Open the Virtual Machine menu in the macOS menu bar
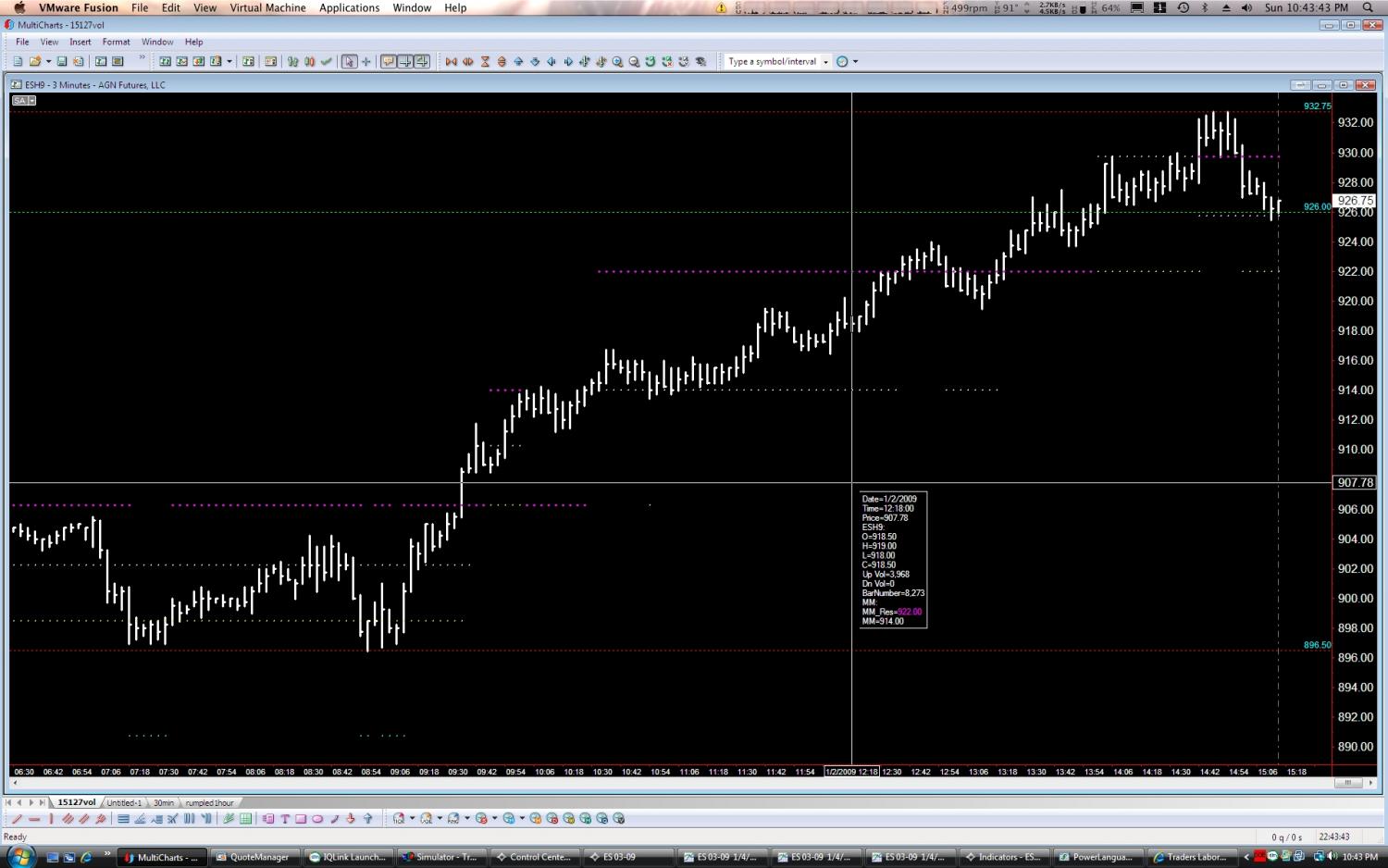 267,7
